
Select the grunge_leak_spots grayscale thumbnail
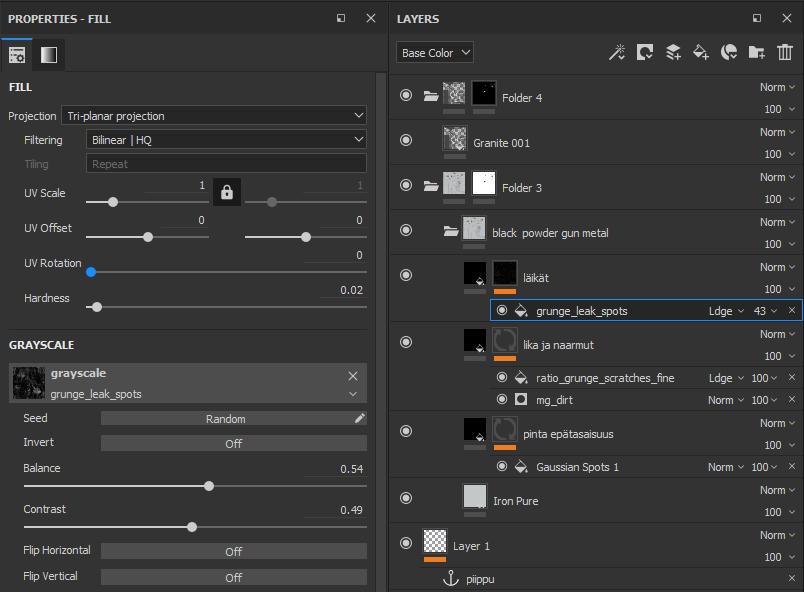click(28, 382)
